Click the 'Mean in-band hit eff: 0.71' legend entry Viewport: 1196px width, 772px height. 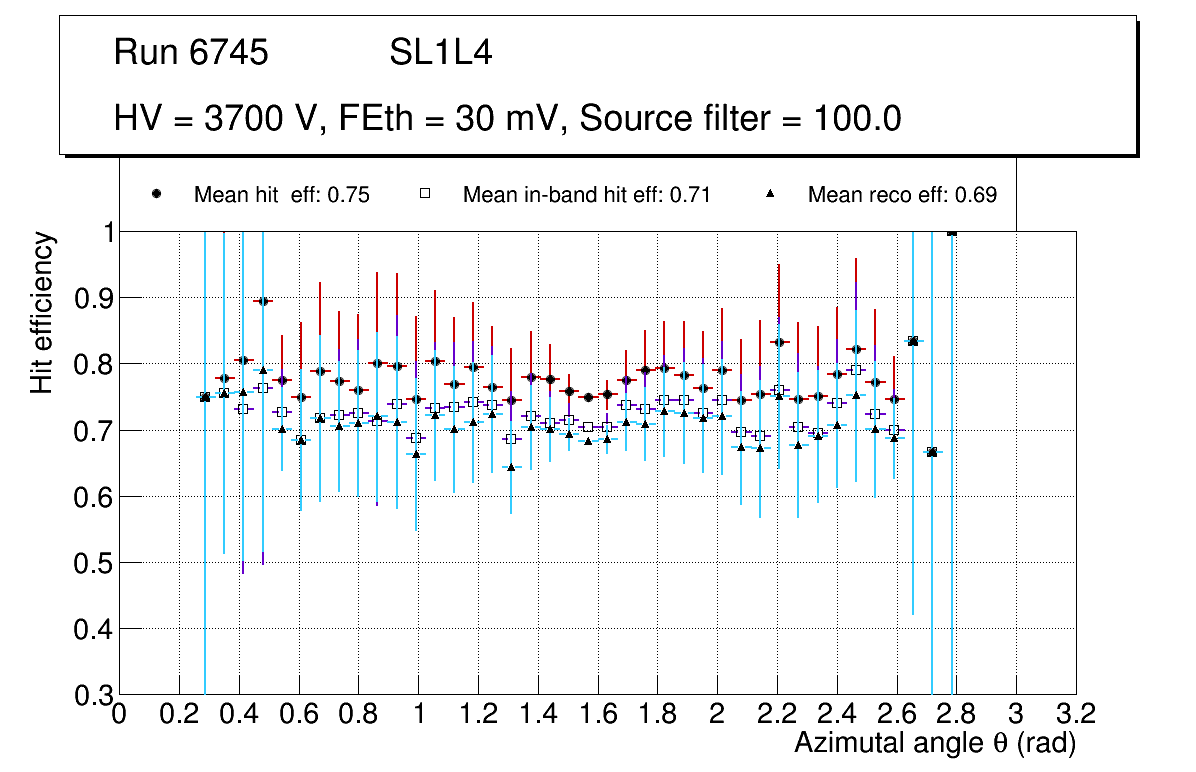pos(586,195)
